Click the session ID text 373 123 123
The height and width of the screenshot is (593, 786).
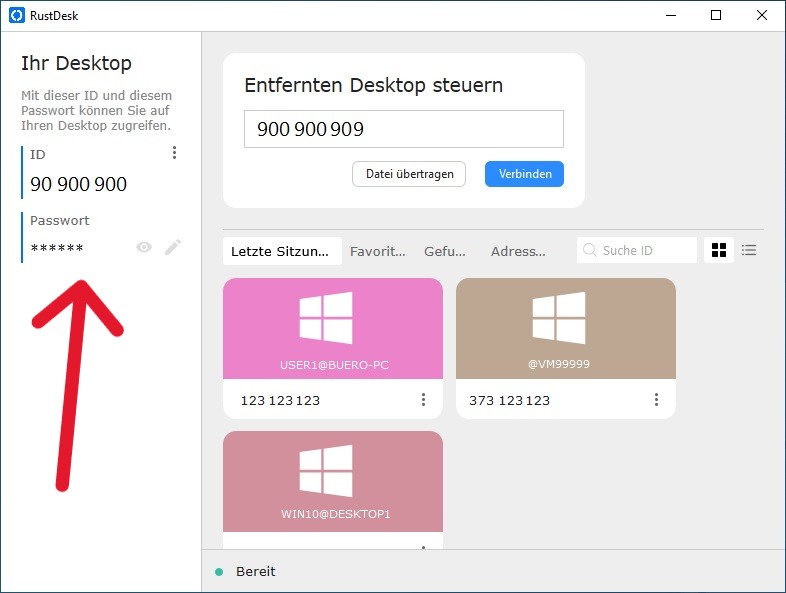click(509, 401)
